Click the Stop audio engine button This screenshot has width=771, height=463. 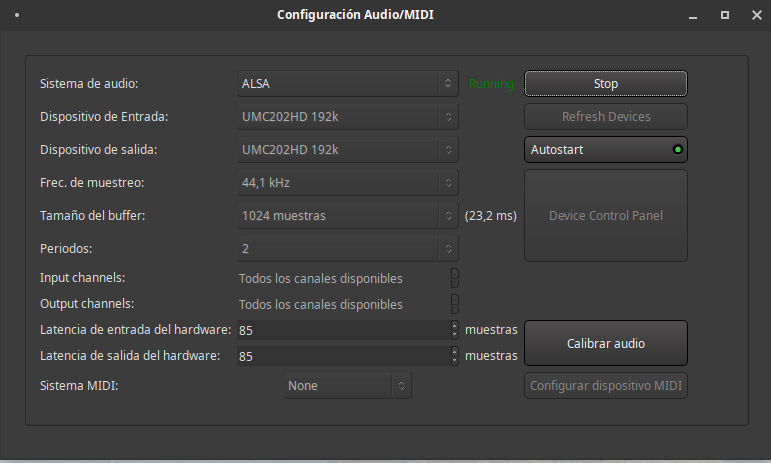(x=605, y=84)
